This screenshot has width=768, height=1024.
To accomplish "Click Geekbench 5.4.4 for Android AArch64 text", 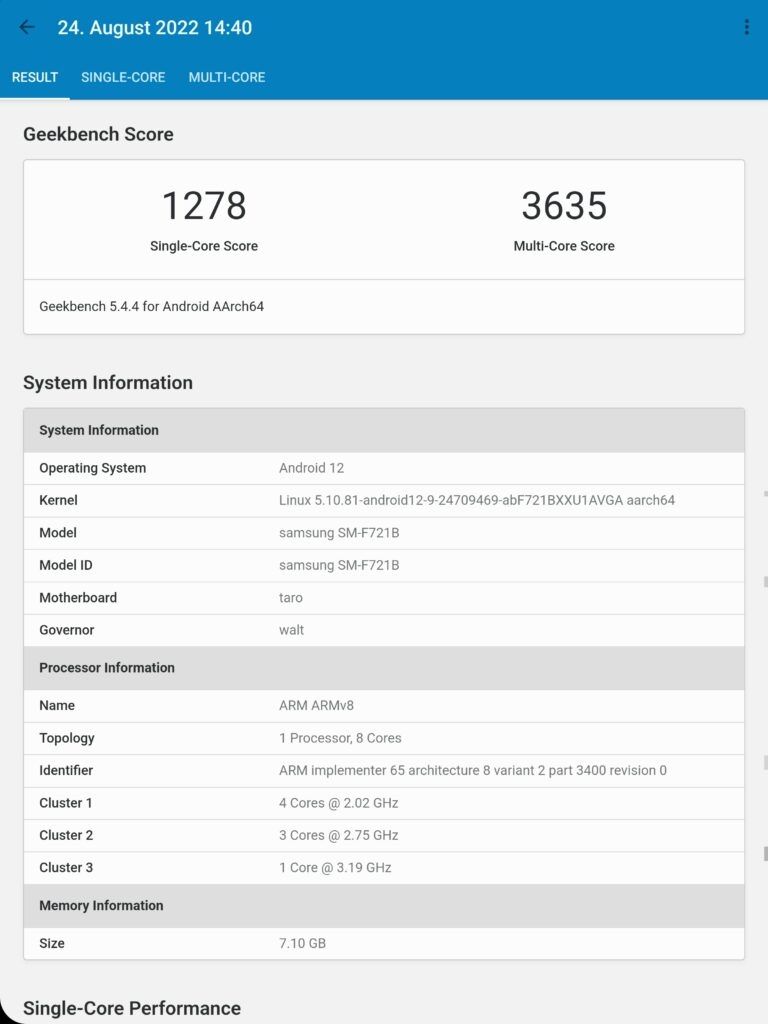I will click(x=152, y=306).
